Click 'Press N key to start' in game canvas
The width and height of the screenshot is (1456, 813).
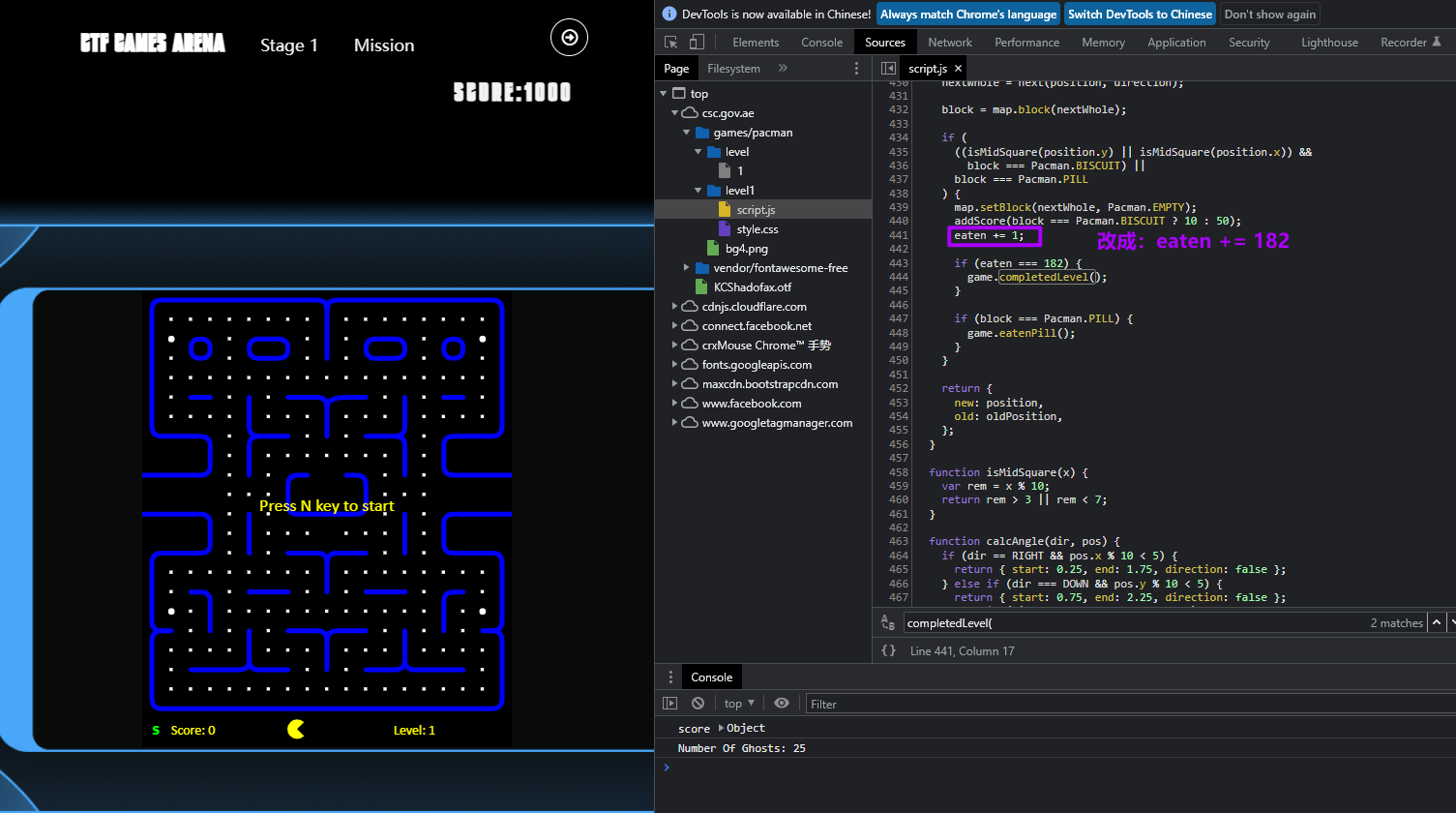coord(327,506)
